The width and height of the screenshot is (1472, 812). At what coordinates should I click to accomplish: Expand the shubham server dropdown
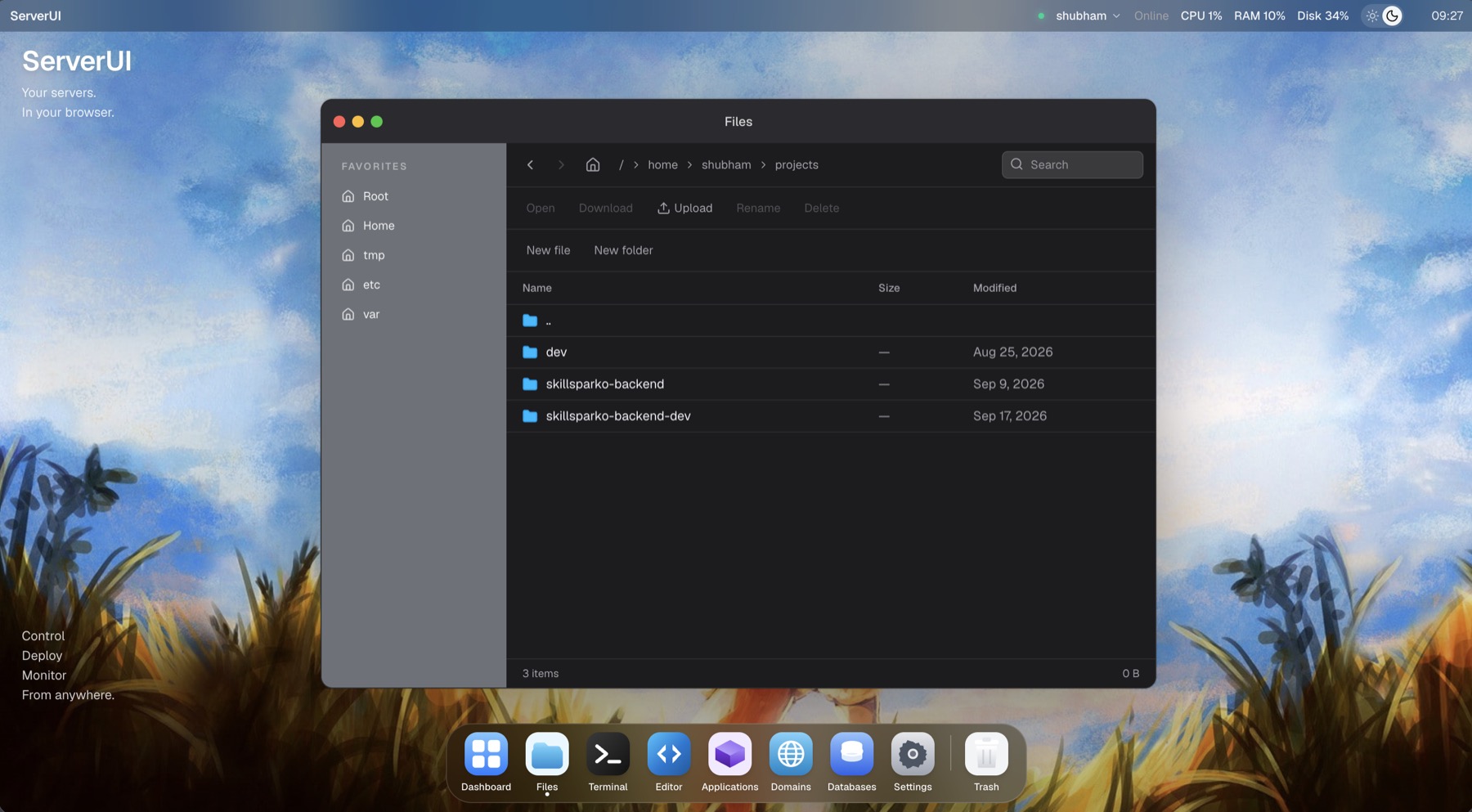(1088, 16)
